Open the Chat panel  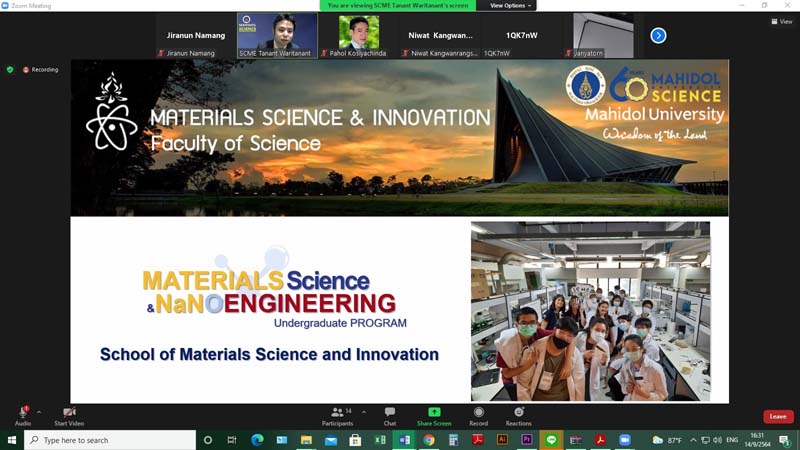click(390, 412)
